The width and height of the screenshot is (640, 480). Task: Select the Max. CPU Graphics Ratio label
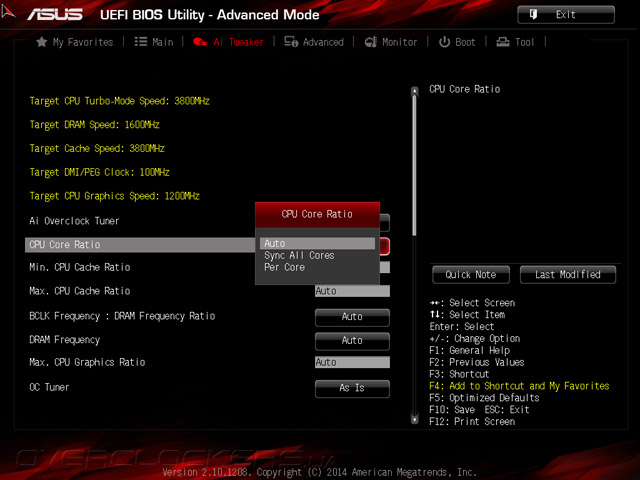pos(87,362)
